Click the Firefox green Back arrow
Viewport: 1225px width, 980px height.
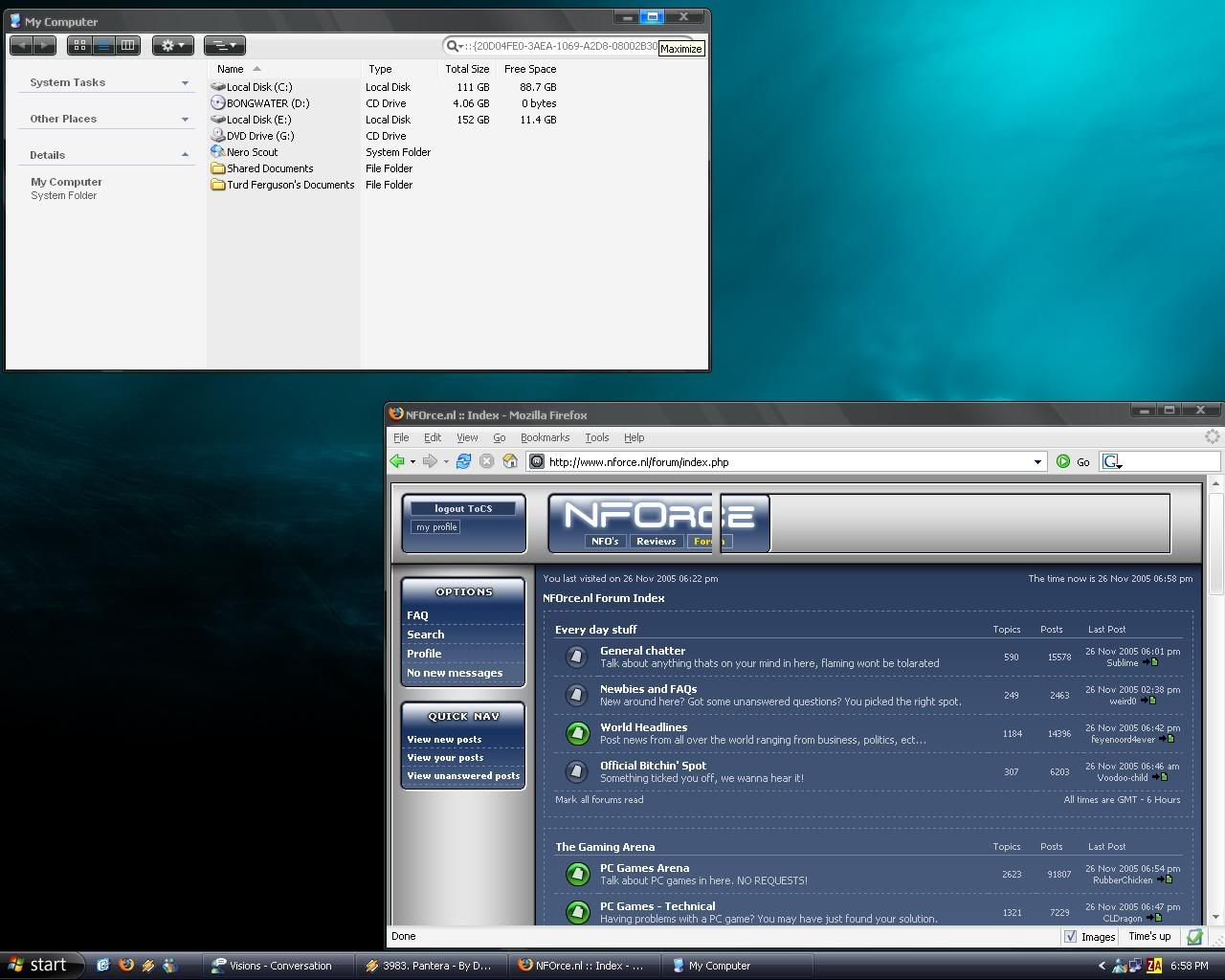(397, 461)
